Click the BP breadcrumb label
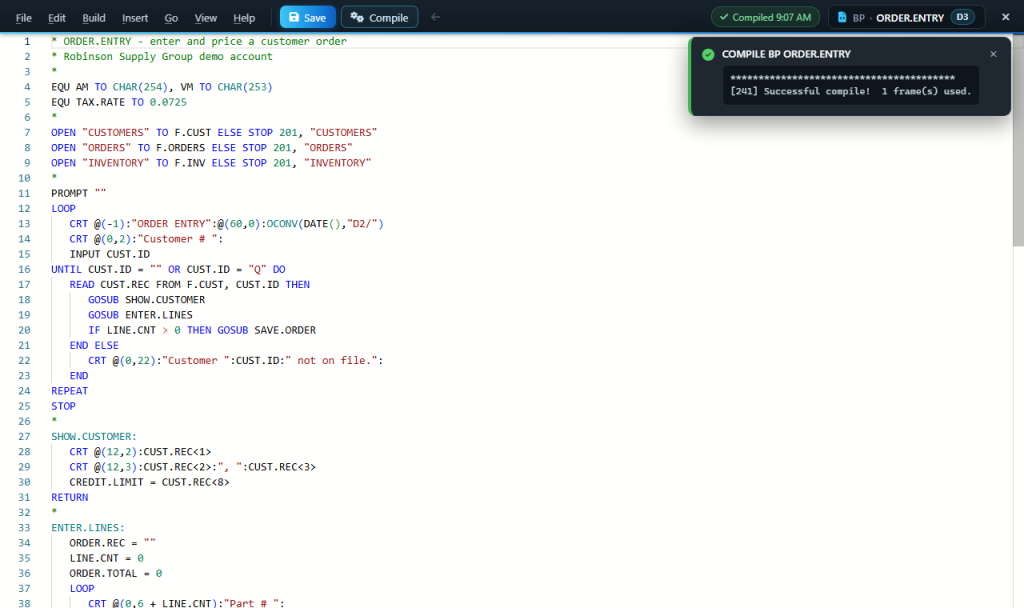Image resolution: width=1024 pixels, height=608 pixels. [858, 18]
